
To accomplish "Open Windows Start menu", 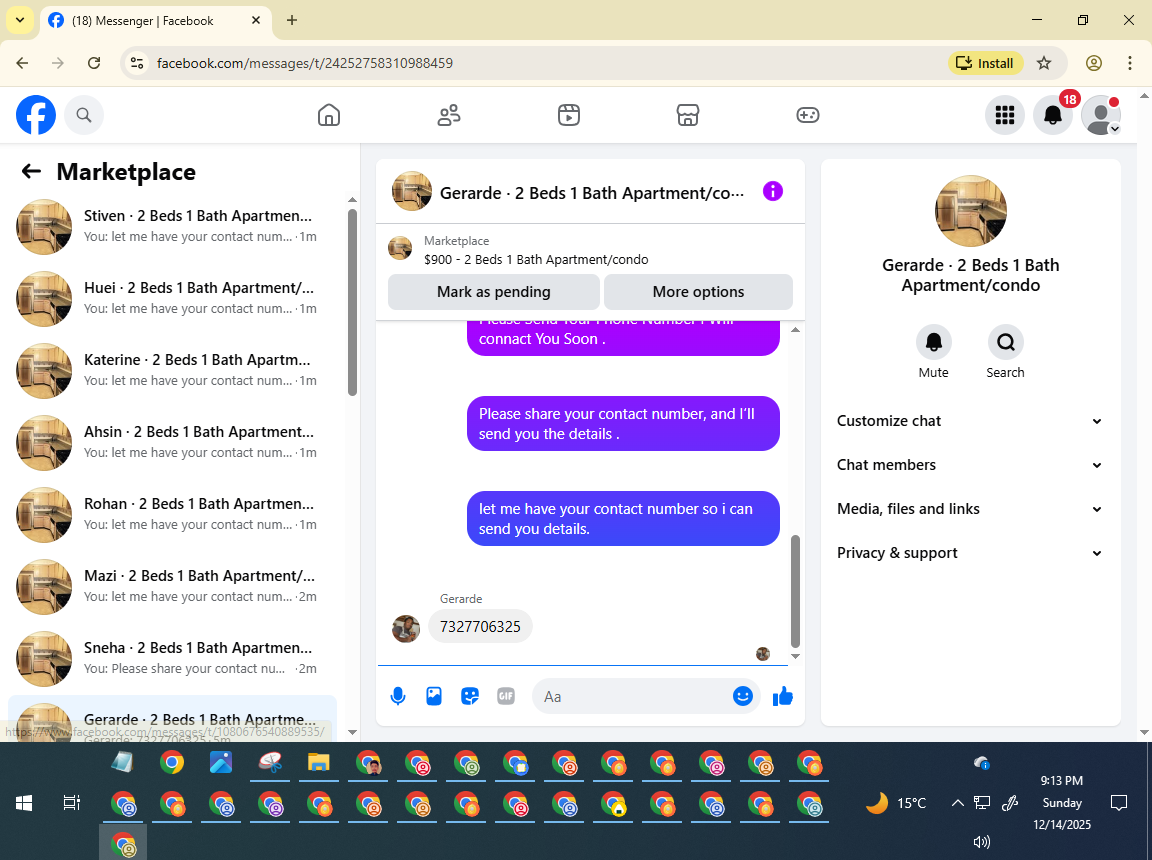I will pyautogui.click(x=24, y=803).
